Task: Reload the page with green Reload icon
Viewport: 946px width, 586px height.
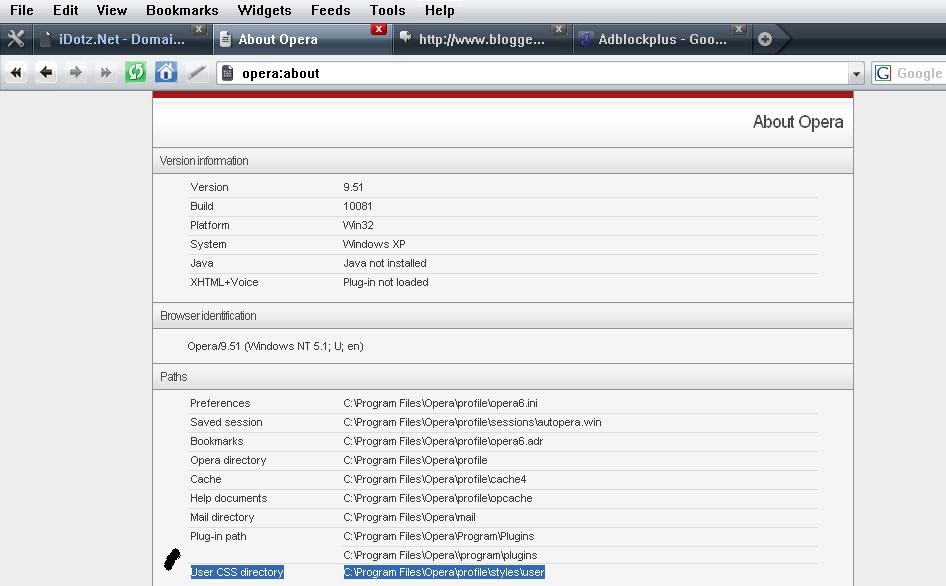Action: click(x=135, y=73)
